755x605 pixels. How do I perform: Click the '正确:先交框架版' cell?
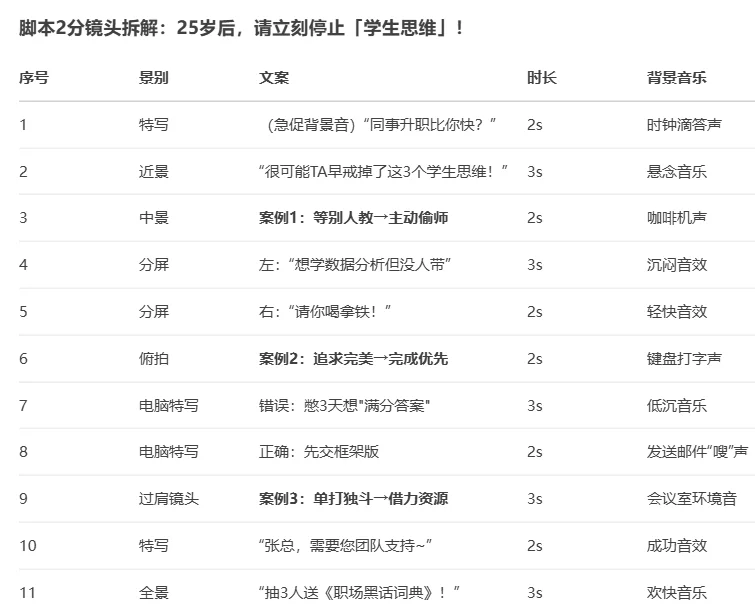click(x=319, y=451)
